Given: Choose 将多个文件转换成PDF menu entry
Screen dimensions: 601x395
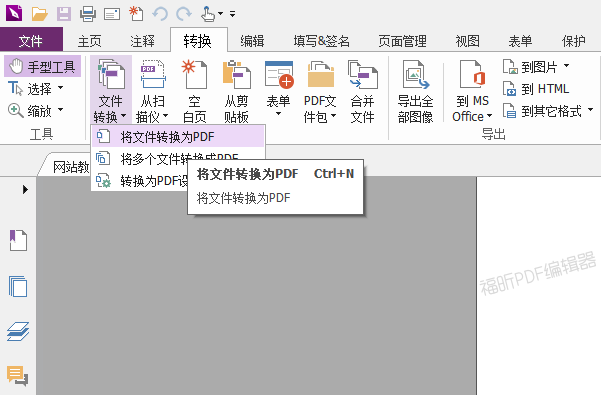Looking at the screenshot, I should click(178, 158).
